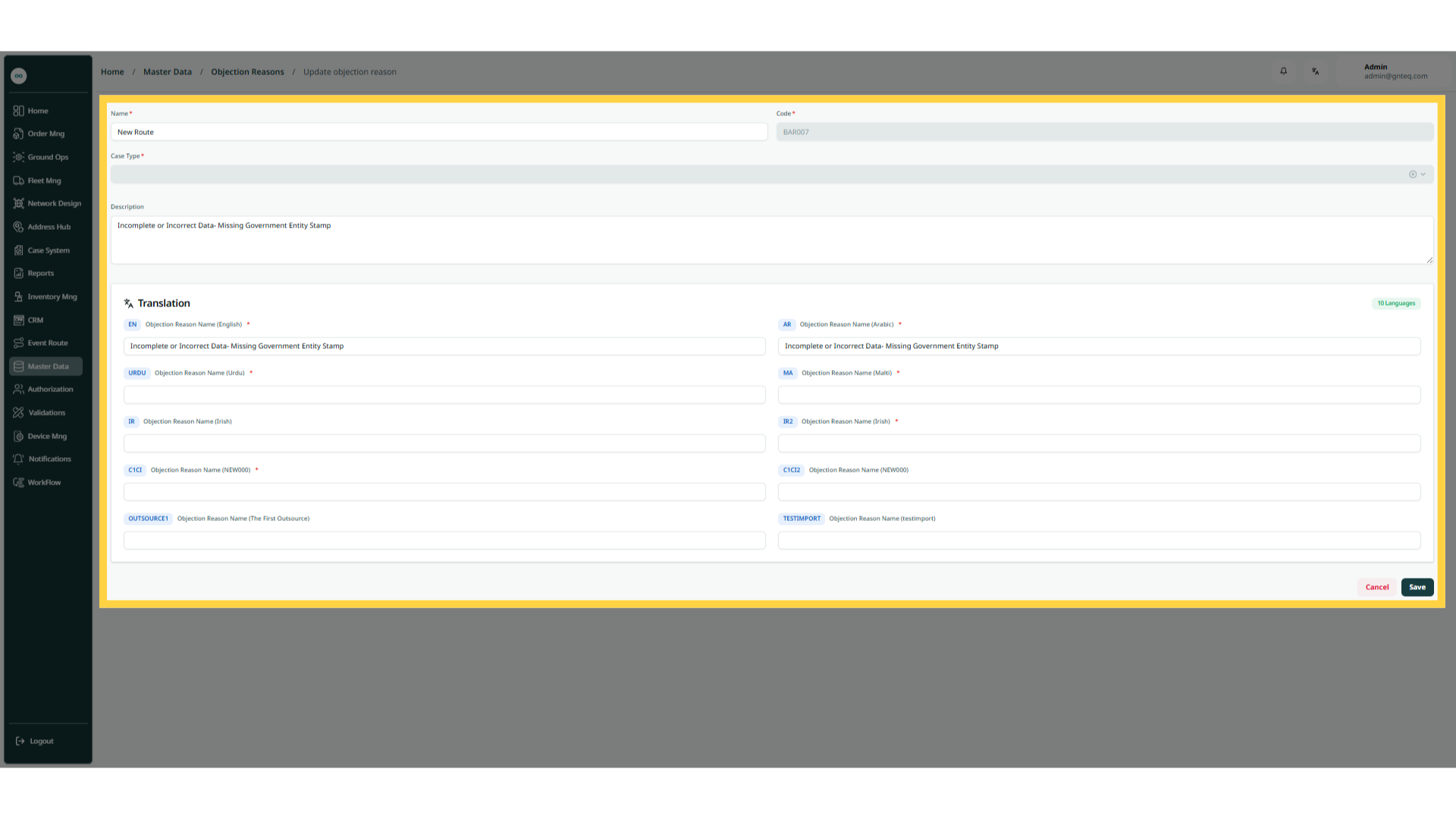The height and width of the screenshot is (819, 1456).
Task: Click the Urdu objection reason name field
Action: click(x=444, y=394)
